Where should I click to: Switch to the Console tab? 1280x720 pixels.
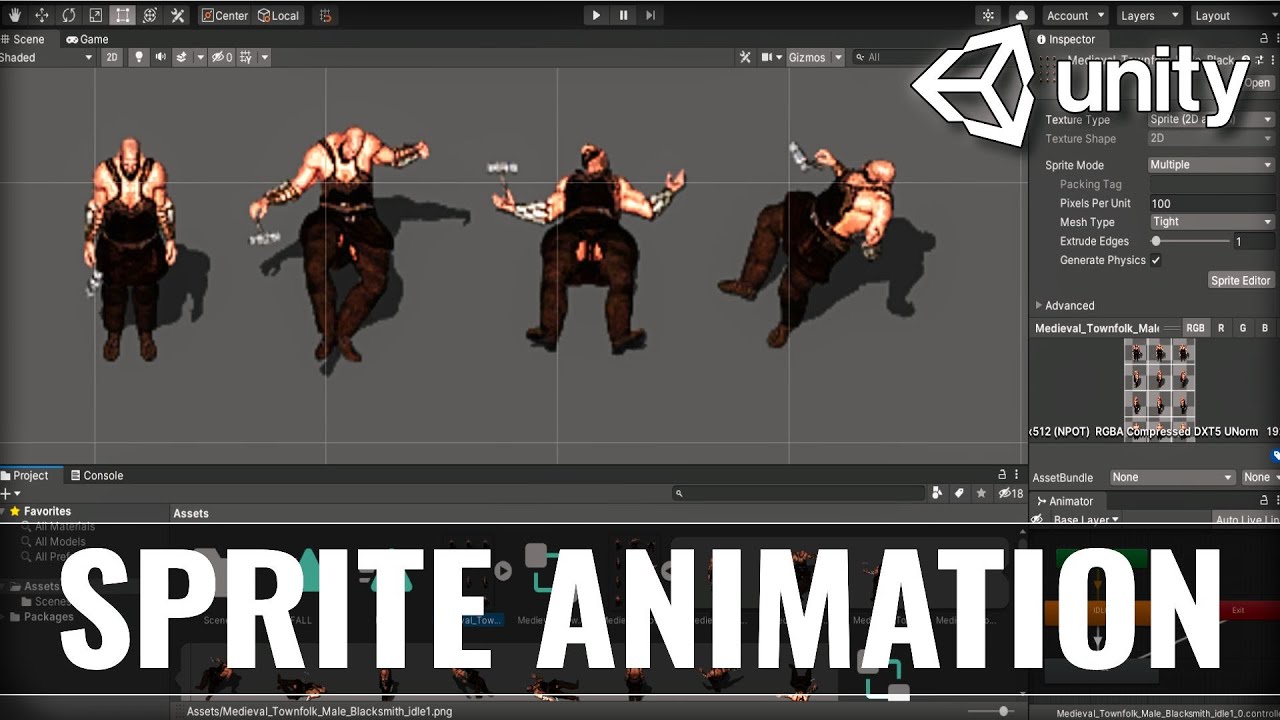click(x=97, y=475)
